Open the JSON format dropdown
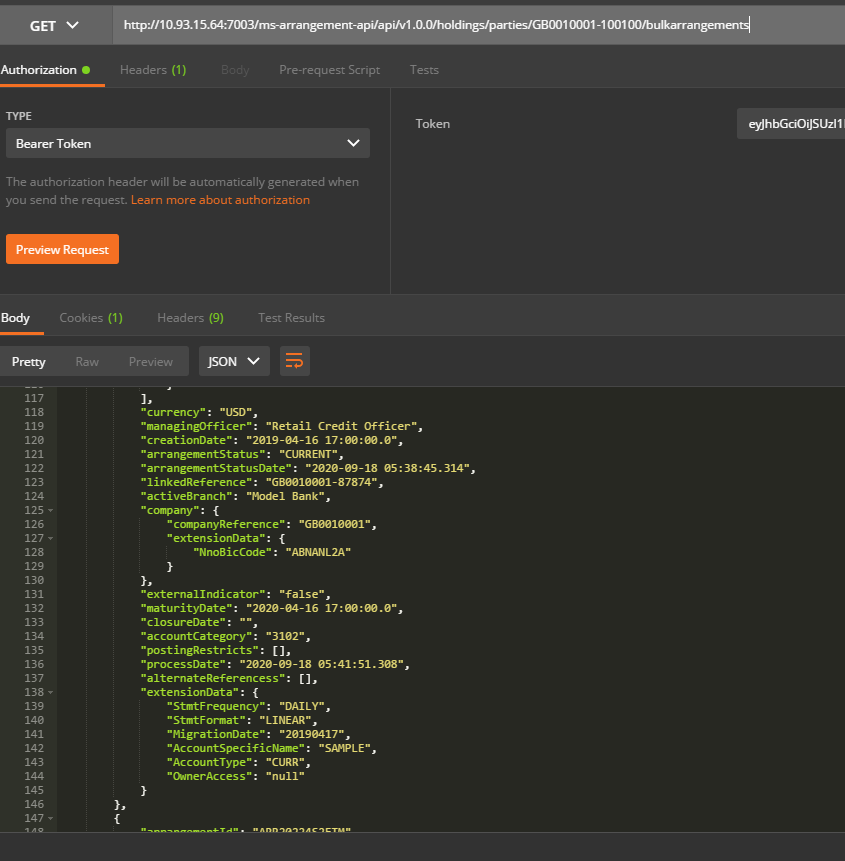 coord(234,362)
